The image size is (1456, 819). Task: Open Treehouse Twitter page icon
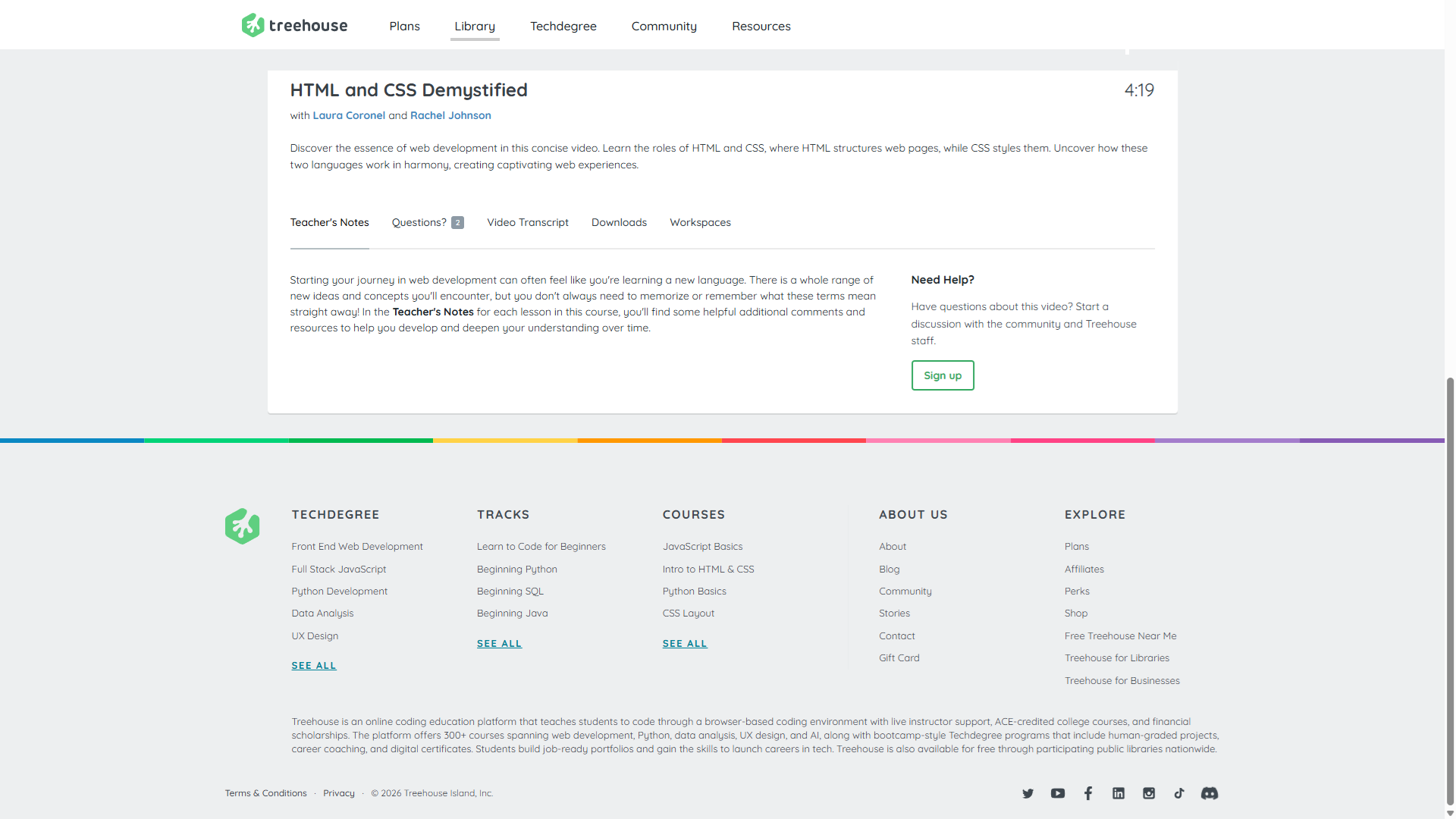pyautogui.click(x=1028, y=793)
